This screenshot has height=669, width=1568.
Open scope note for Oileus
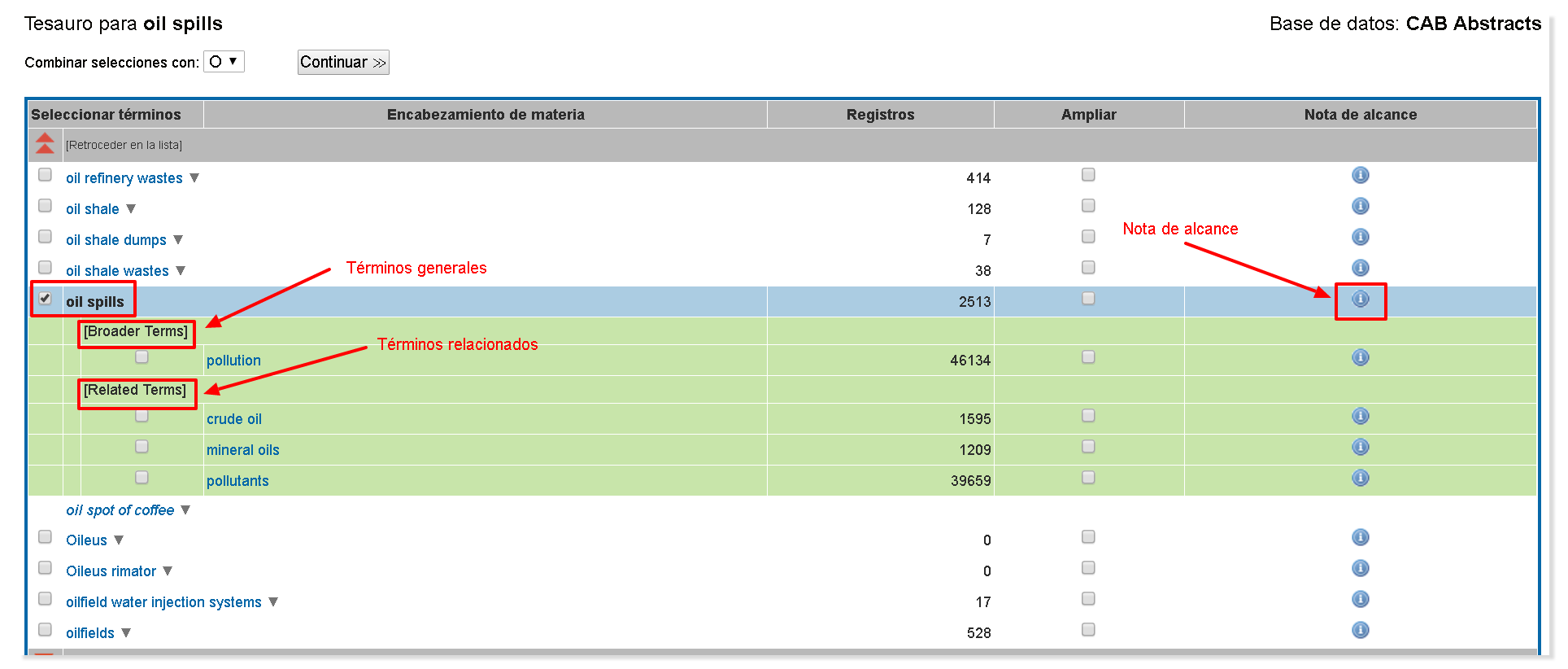coord(1360,537)
